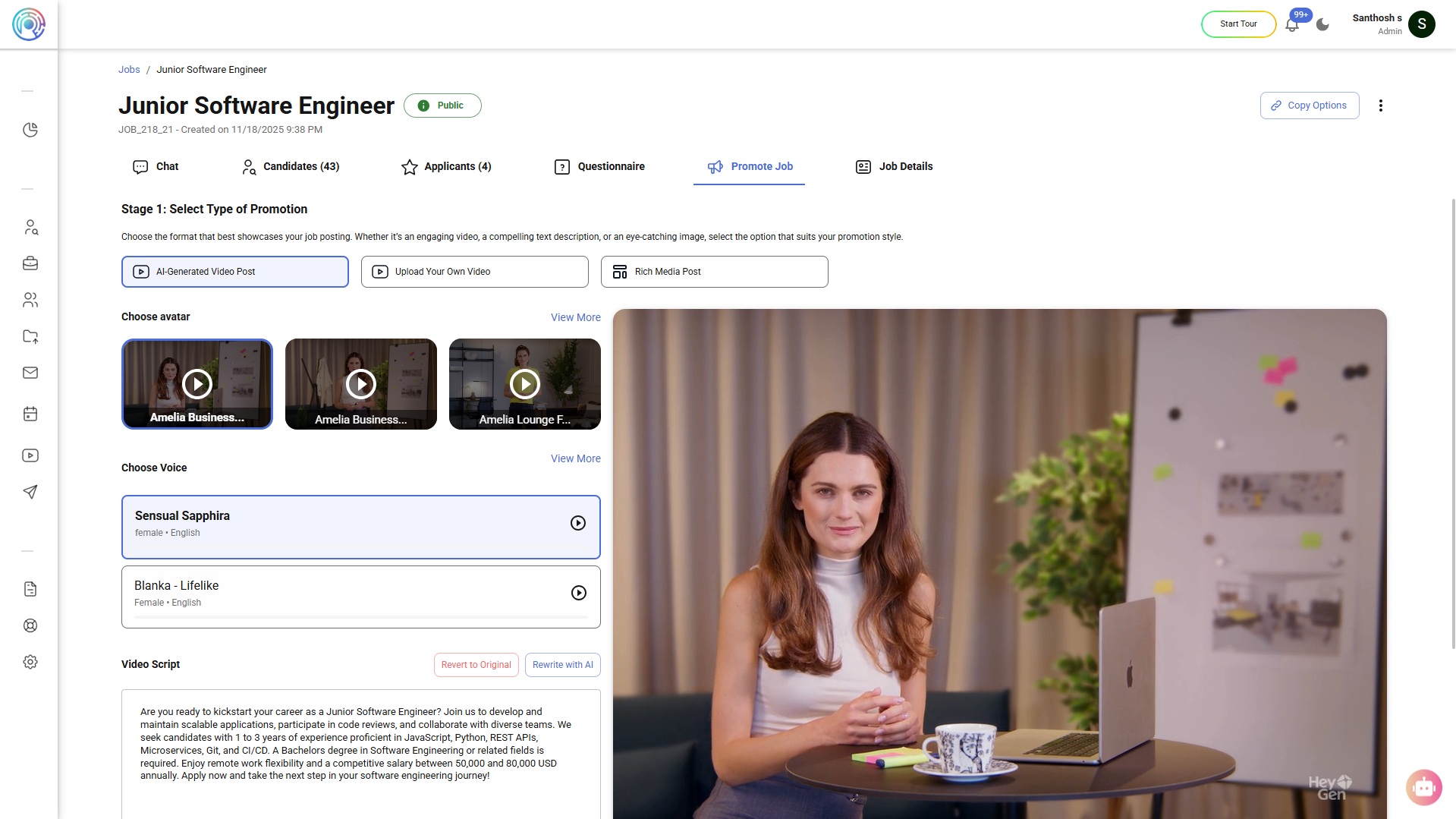Switch to the Candidates (43) tab
The image size is (1456, 819).
291,166
